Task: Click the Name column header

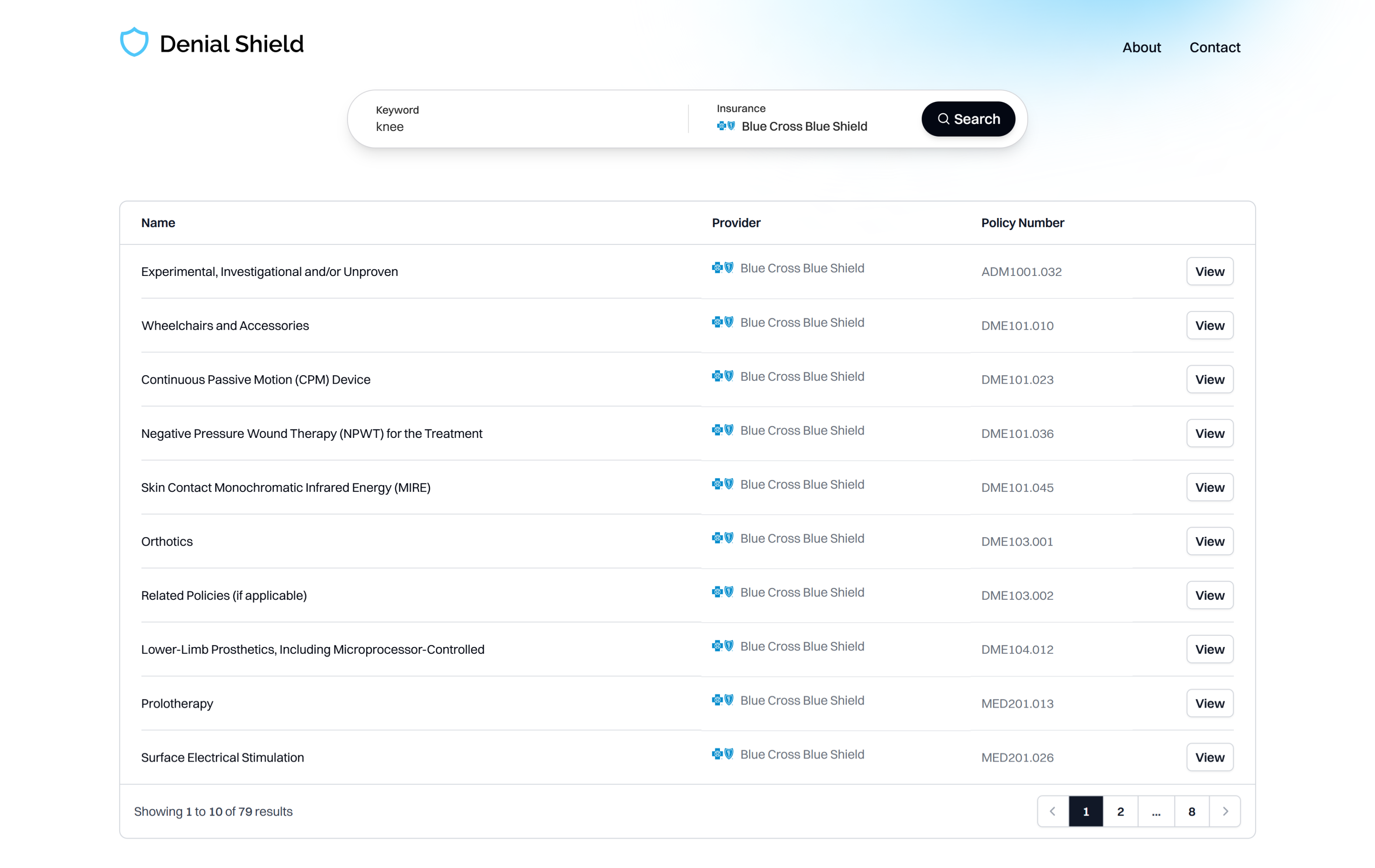Action: point(158,222)
